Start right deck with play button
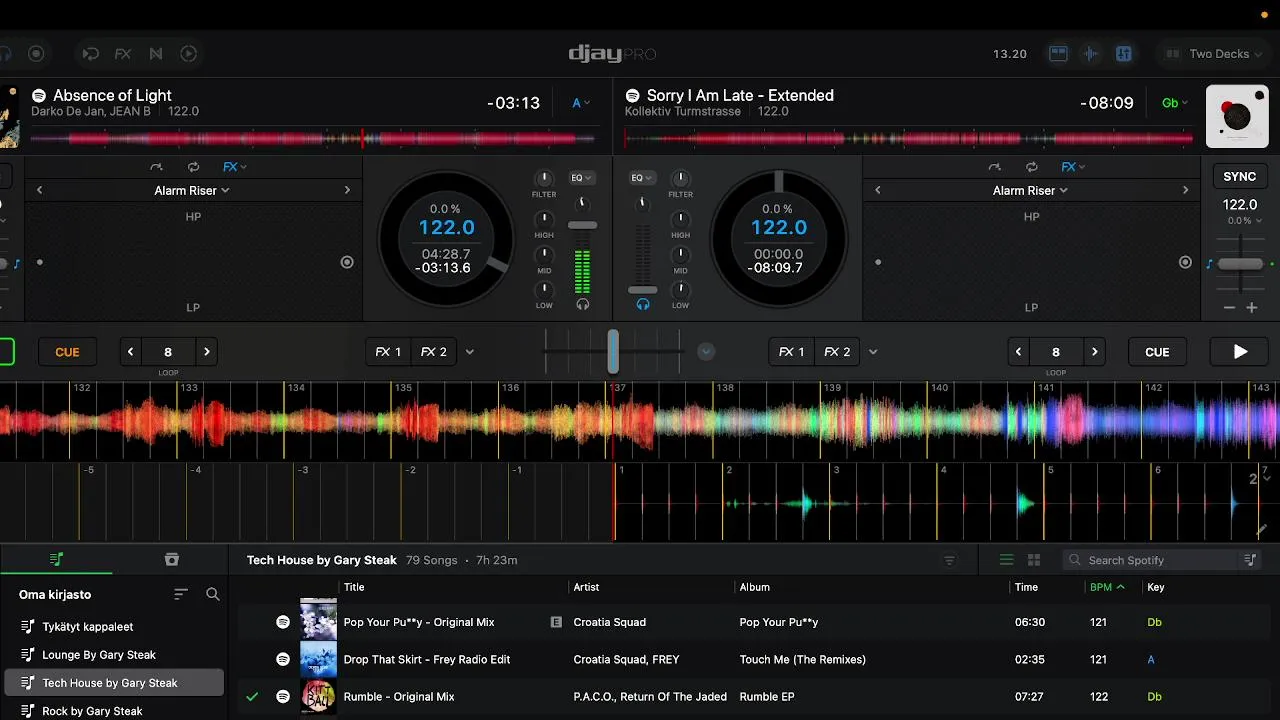 [x=1240, y=352]
